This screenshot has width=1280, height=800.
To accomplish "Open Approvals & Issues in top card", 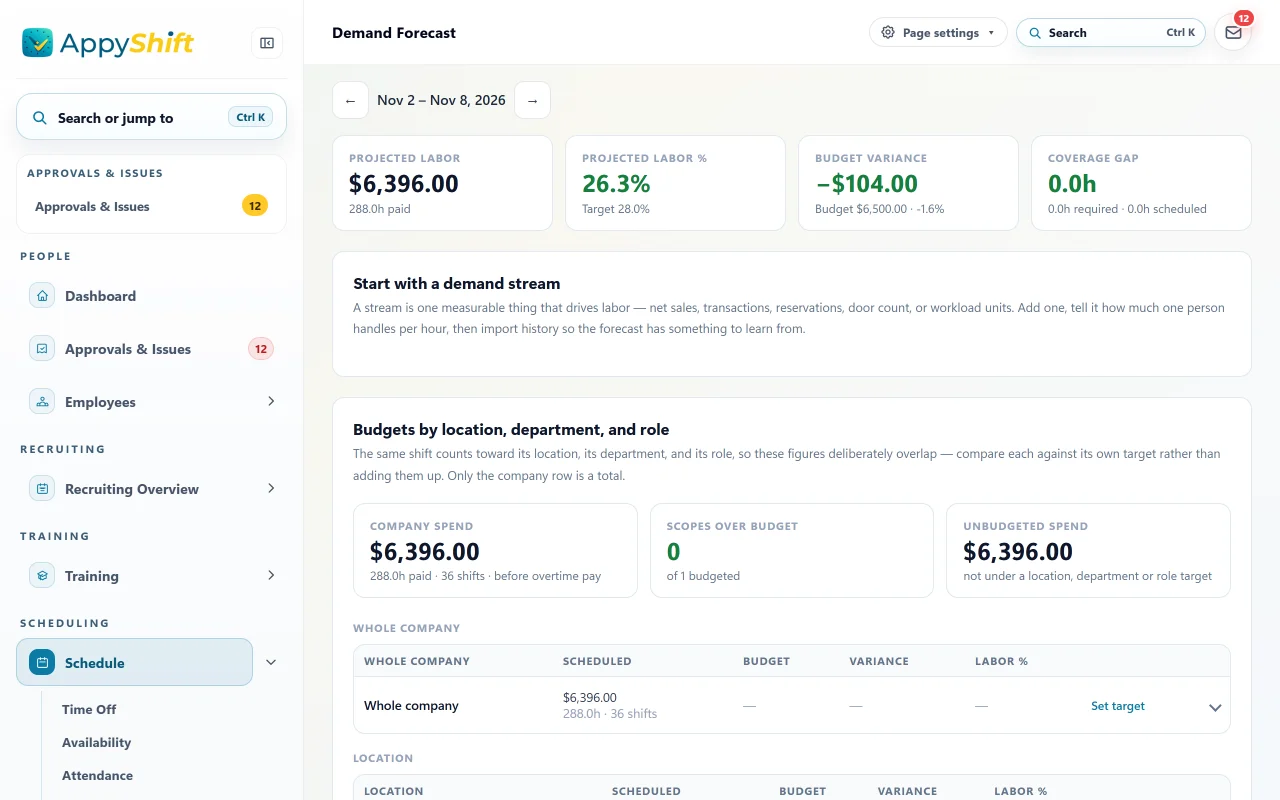I will (152, 207).
